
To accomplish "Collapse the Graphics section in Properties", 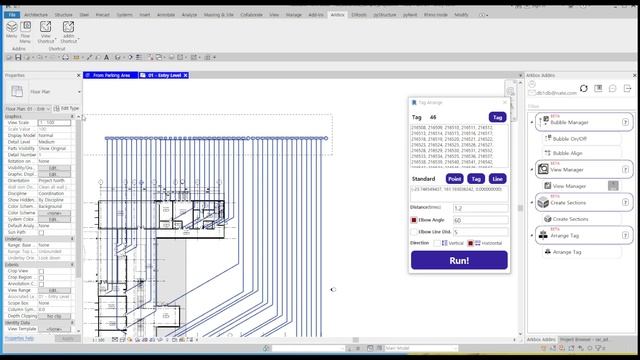I will tap(72, 116).
